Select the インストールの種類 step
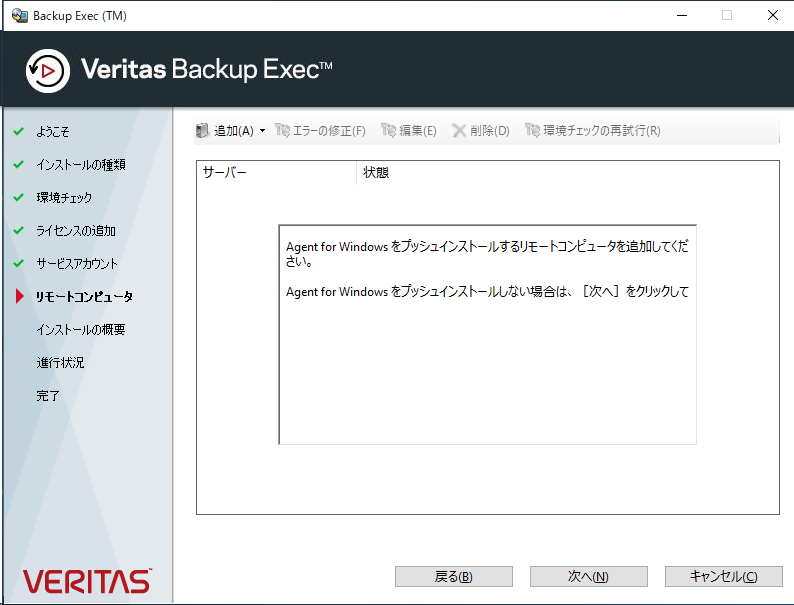 [x=81, y=165]
